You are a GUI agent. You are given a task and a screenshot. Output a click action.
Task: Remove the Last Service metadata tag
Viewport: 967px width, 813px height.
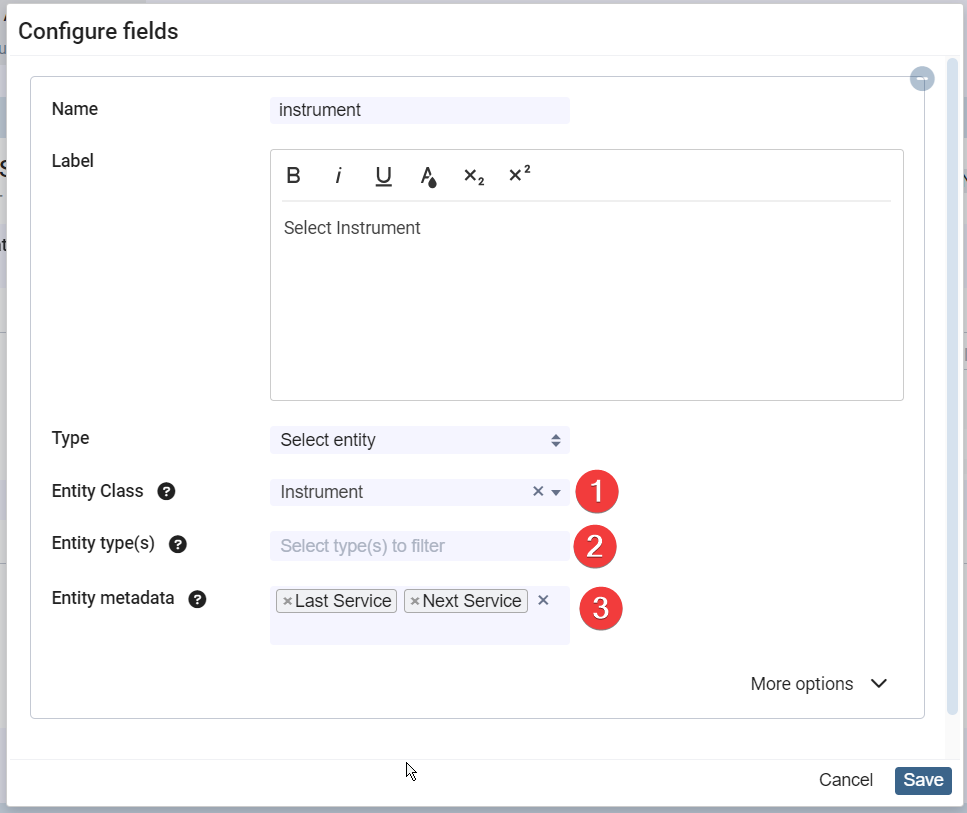click(x=288, y=601)
